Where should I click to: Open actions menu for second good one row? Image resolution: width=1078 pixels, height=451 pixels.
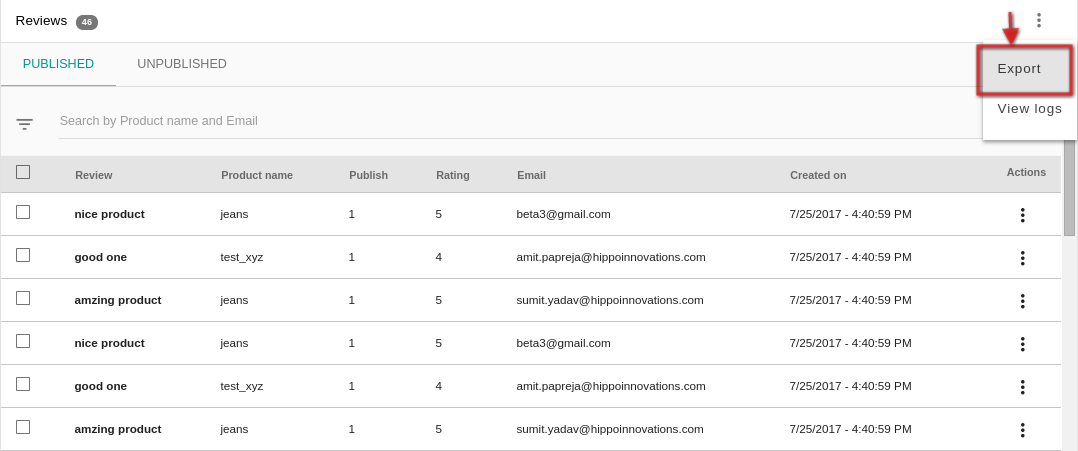(1022, 387)
